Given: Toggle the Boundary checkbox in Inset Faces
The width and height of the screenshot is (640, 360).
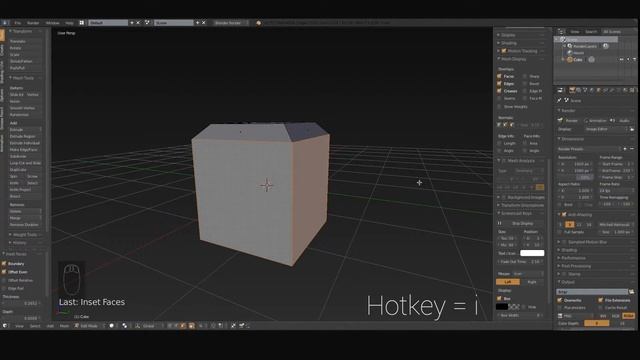Looking at the screenshot, I should coord(4,264).
